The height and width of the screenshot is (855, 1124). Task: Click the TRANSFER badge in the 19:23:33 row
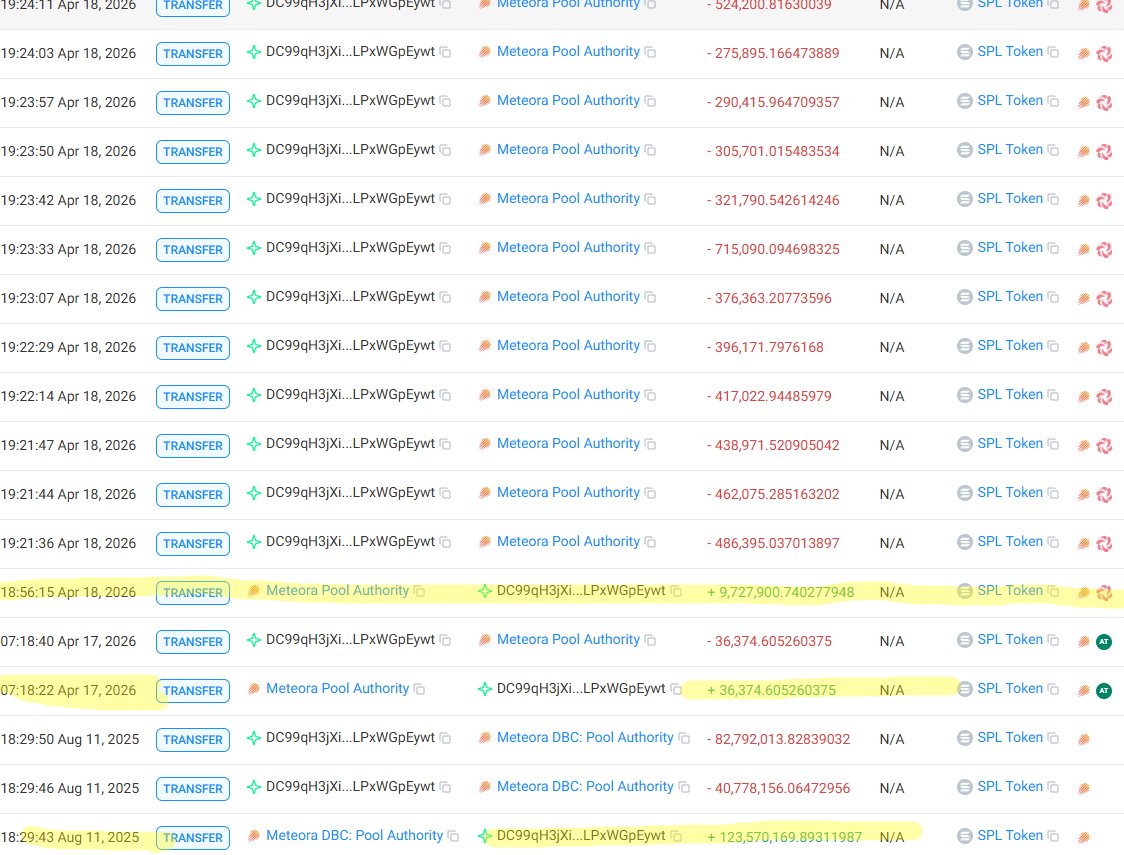(x=193, y=249)
